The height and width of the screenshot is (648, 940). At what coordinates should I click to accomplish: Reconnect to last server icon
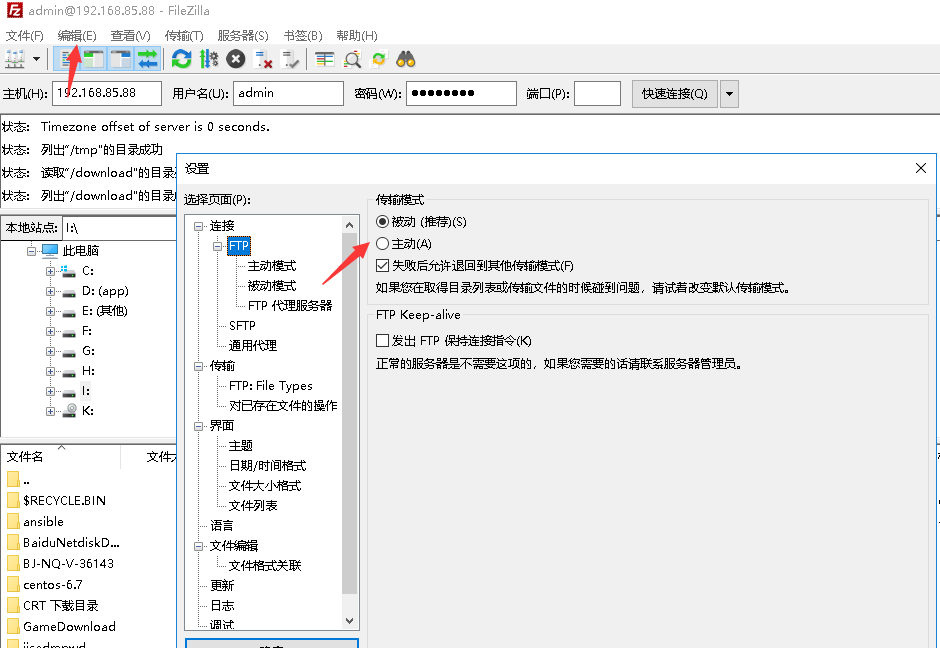(x=290, y=59)
